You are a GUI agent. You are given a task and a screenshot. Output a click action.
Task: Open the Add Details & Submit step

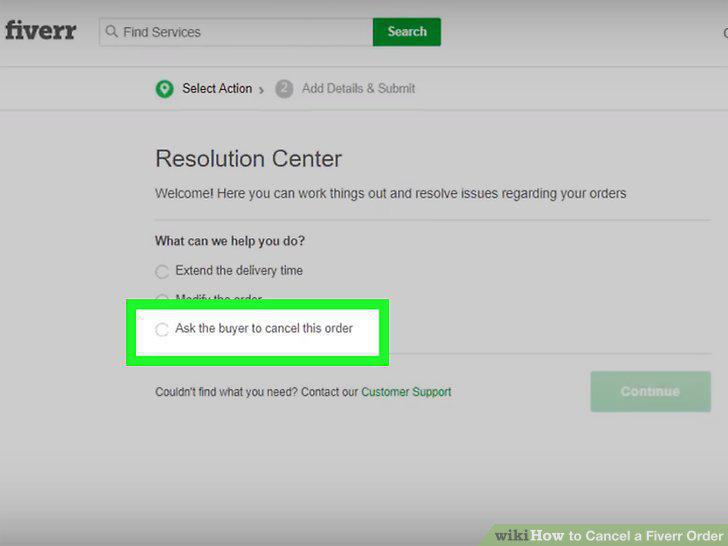pyautogui.click(x=358, y=88)
